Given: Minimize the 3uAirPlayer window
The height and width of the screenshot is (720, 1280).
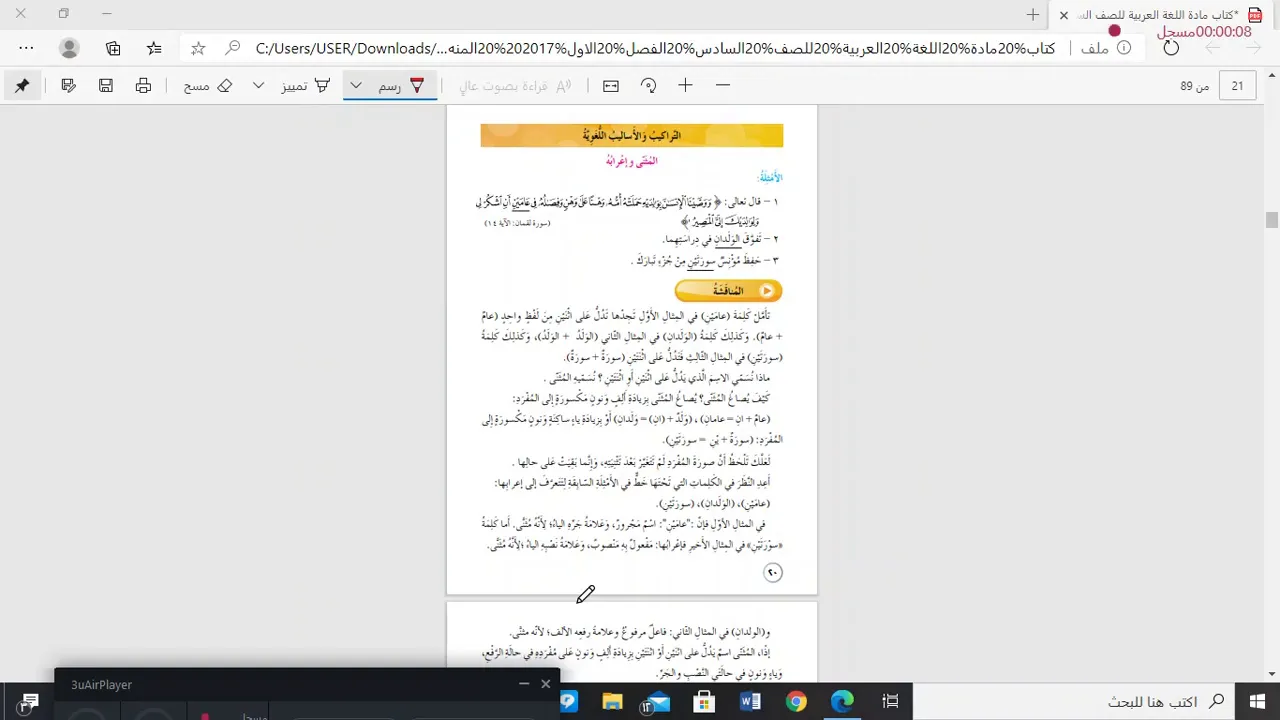Looking at the screenshot, I should pyautogui.click(x=523, y=684).
